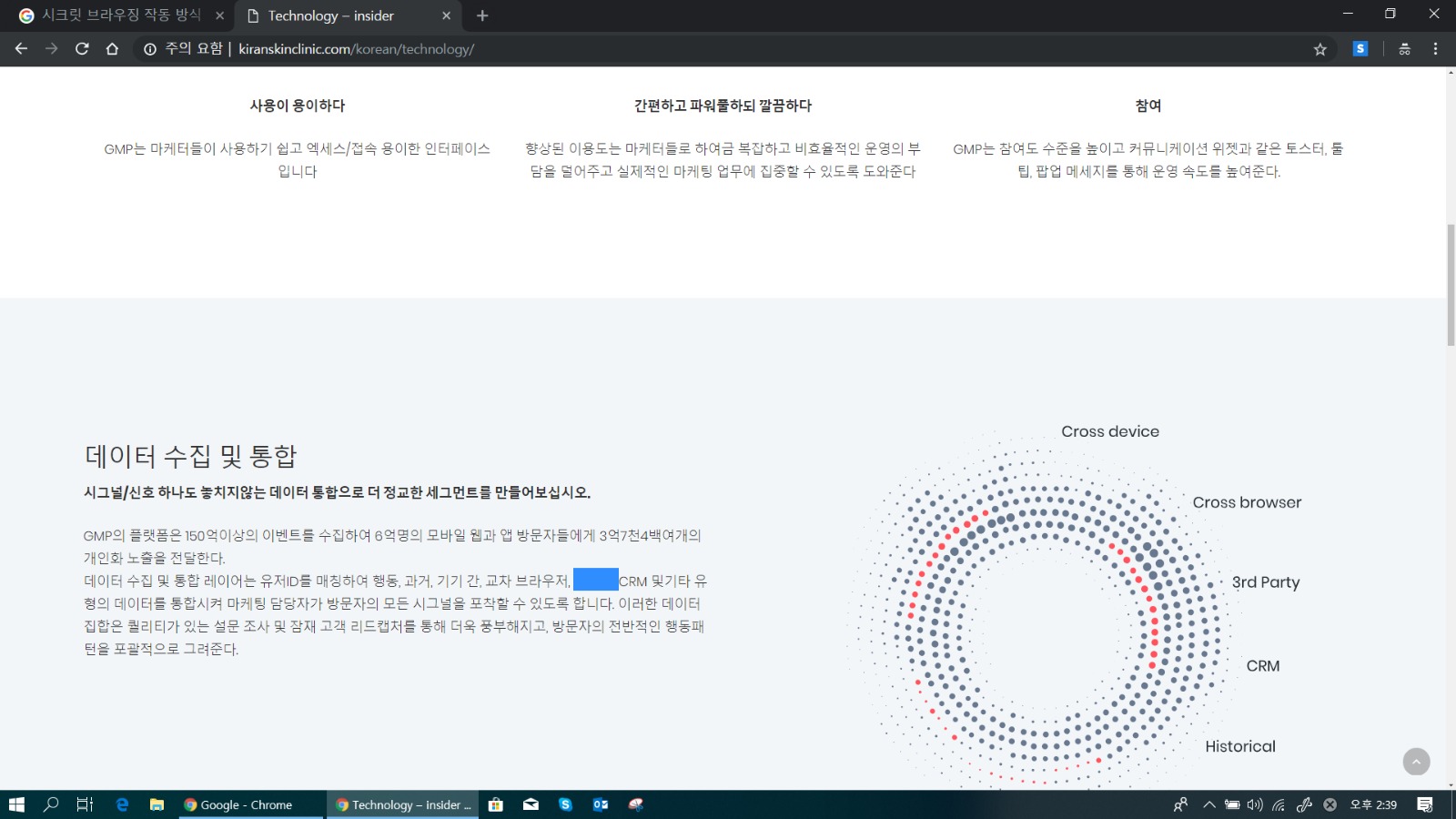Screen dimensions: 1456x819
Task: Open the Windows notification center
Action: click(x=1425, y=804)
